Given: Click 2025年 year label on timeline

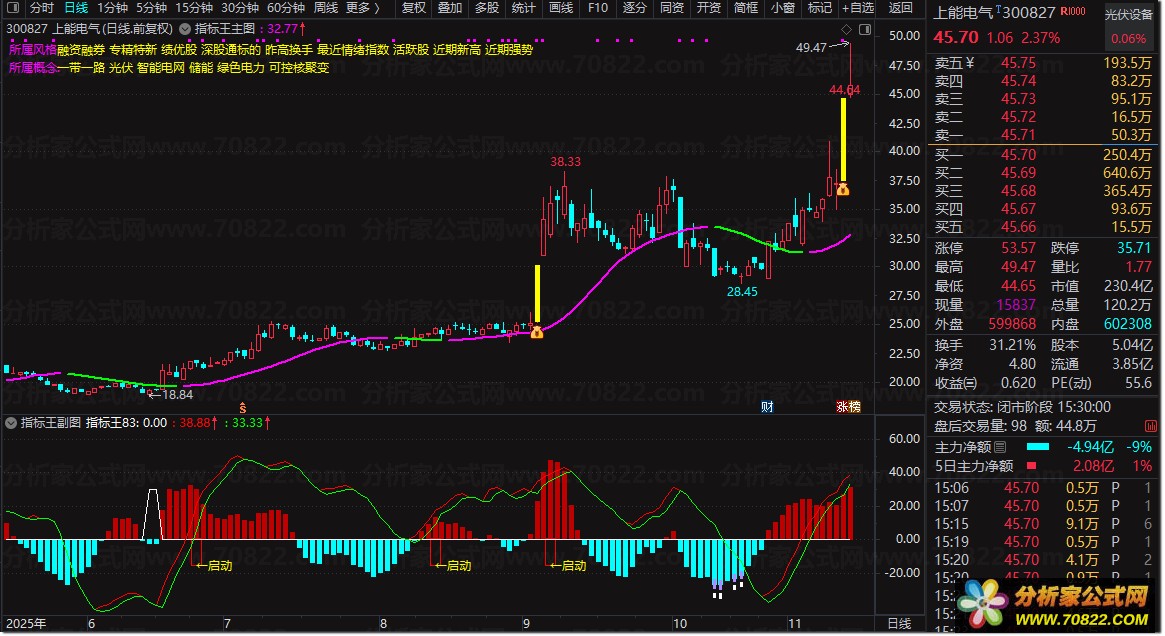Looking at the screenshot, I should (x=26, y=624).
